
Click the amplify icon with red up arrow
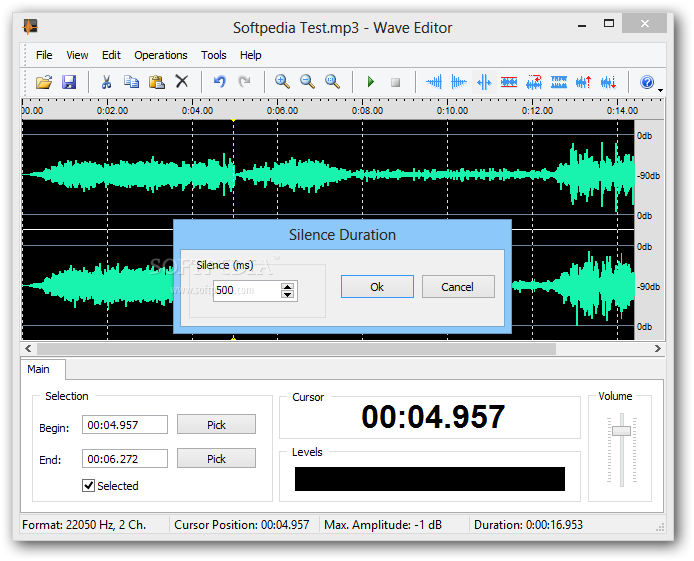(x=583, y=82)
